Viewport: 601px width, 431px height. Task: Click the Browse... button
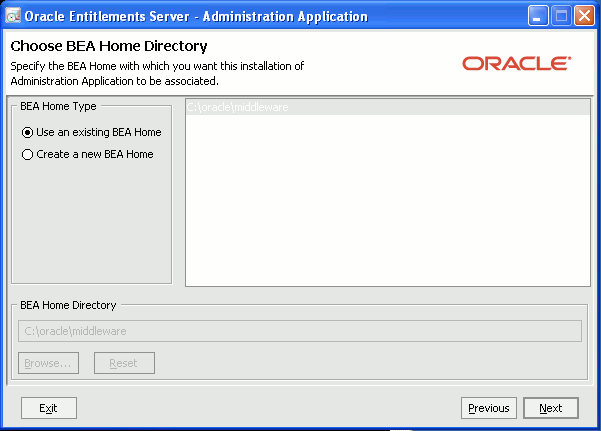(x=48, y=363)
